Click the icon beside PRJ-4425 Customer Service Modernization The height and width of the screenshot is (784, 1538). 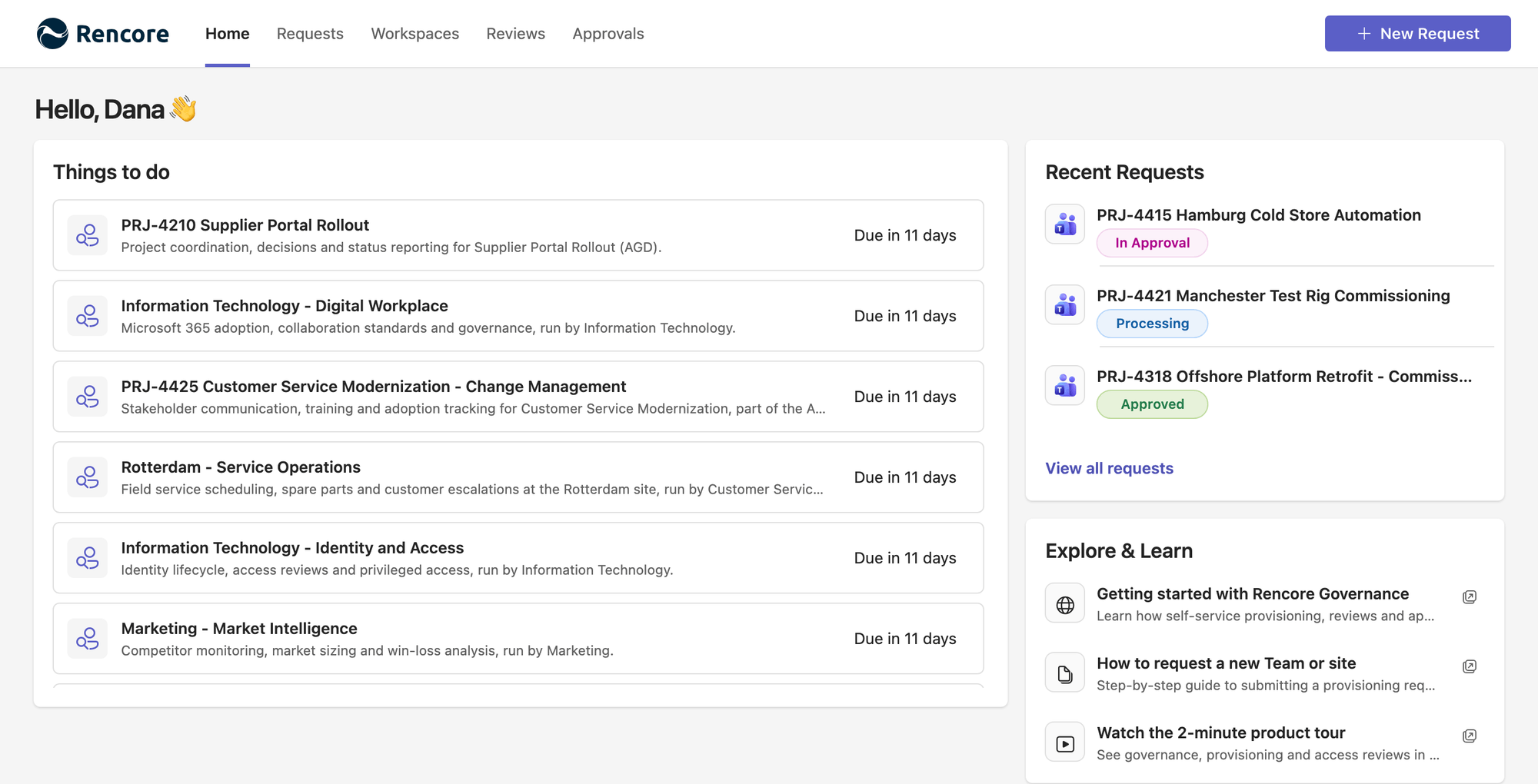coord(88,397)
